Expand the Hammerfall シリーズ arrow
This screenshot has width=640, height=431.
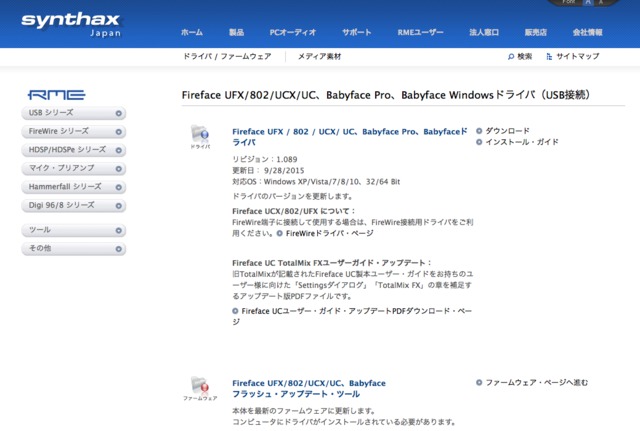[118, 187]
